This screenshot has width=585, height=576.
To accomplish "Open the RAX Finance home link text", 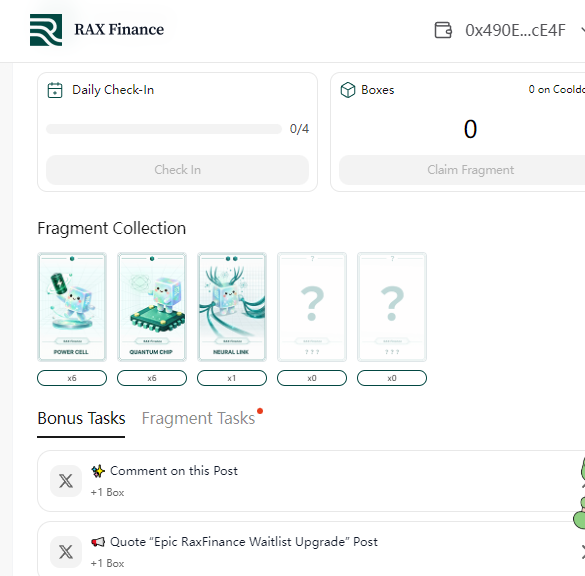I will pos(119,29).
